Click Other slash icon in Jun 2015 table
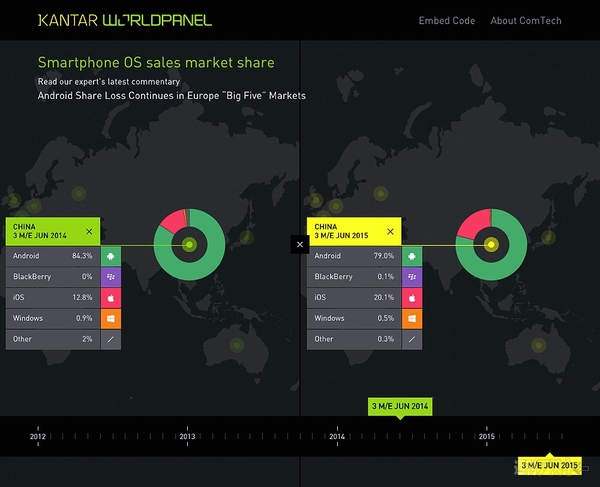Viewport: 600px width, 487px height. click(x=412, y=339)
